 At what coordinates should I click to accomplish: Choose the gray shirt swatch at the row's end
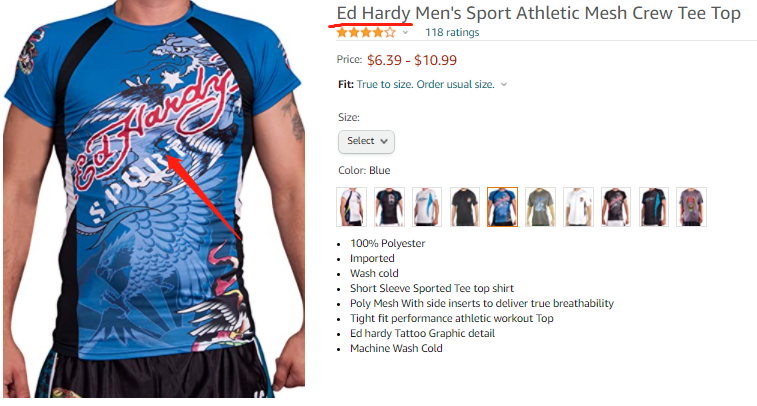pyautogui.click(x=691, y=207)
